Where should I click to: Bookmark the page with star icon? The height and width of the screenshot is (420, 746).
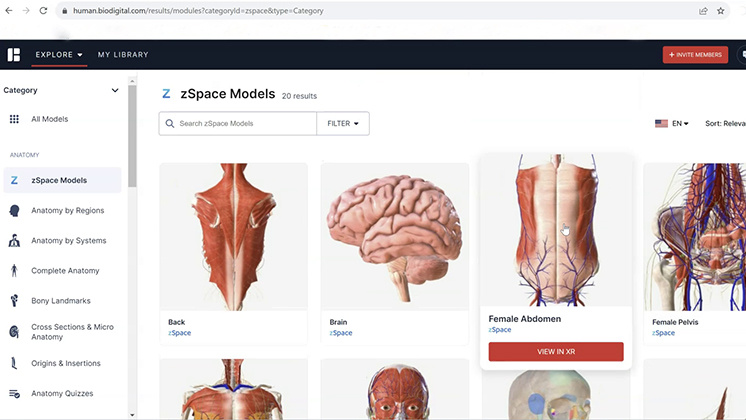coord(720,10)
